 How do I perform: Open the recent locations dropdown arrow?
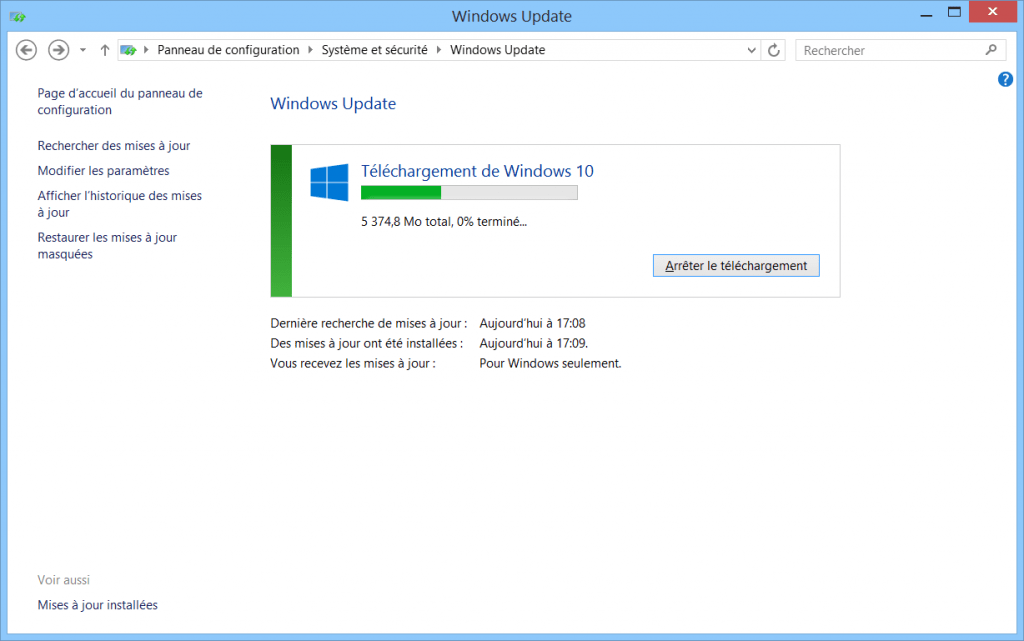click(x=83, y=50)
